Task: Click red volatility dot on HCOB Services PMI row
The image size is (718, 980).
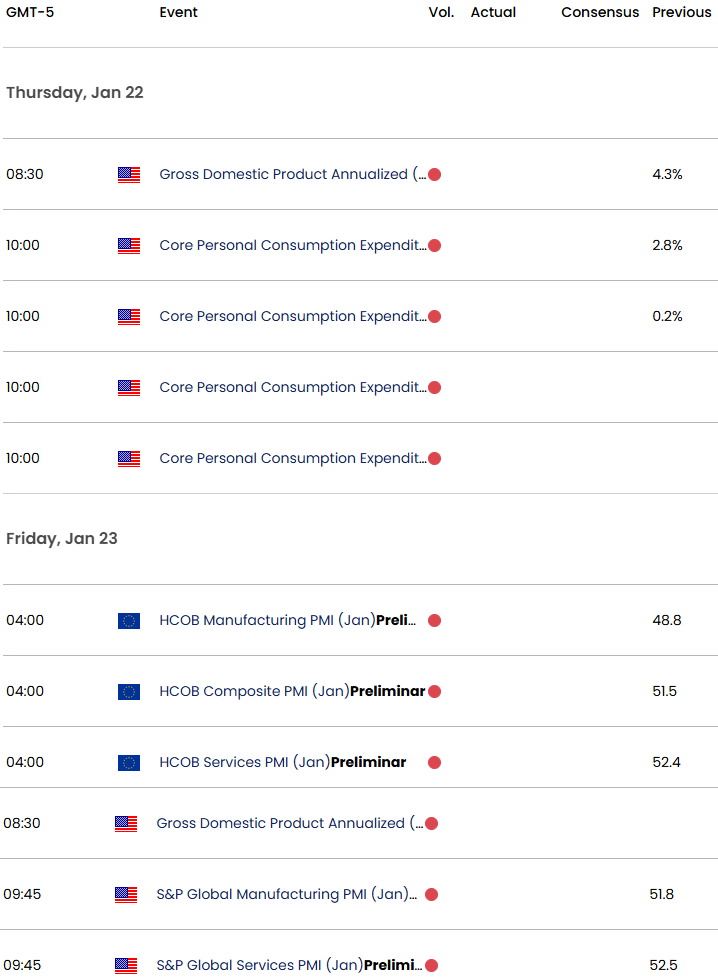Action: coord(434,763)
